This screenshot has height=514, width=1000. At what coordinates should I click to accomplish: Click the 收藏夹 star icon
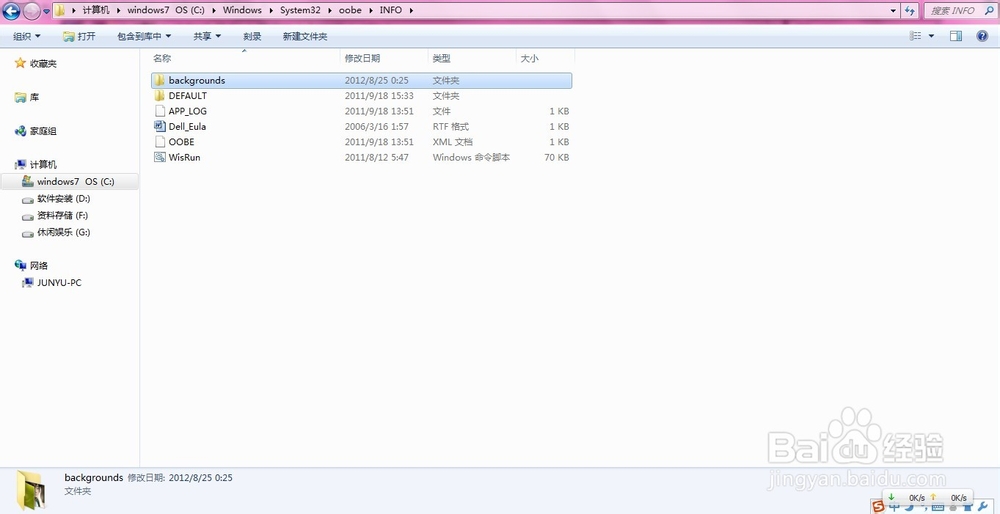pos(20,63)
